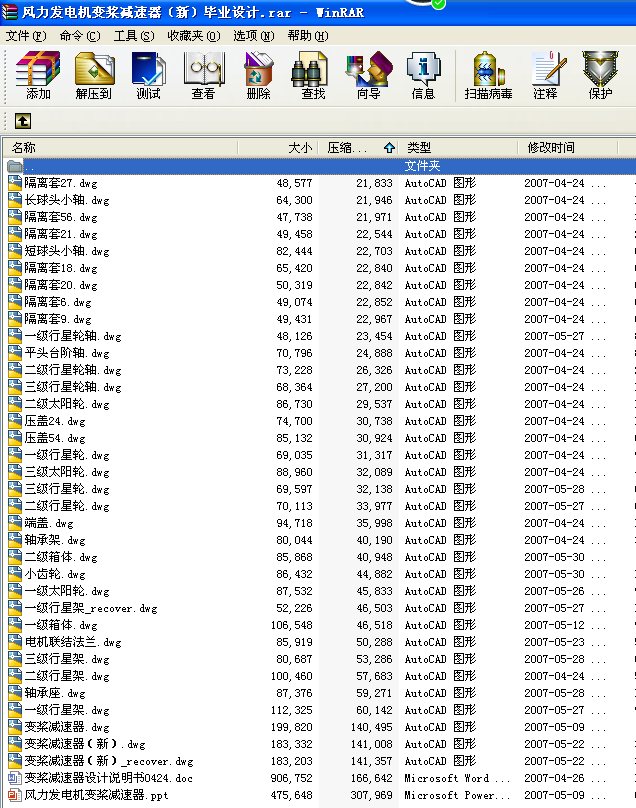Click the Word icon of 变桨减速器设计说明书0424.doc
This screenshot has height=808, width=636.
(15, 778)
